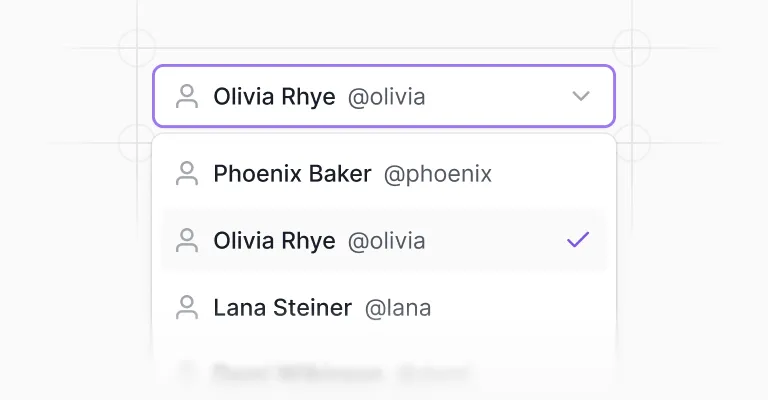
Task: Click the Olivia Rhye name in select field
Action: pyautogui.click(x=274, y=96)
